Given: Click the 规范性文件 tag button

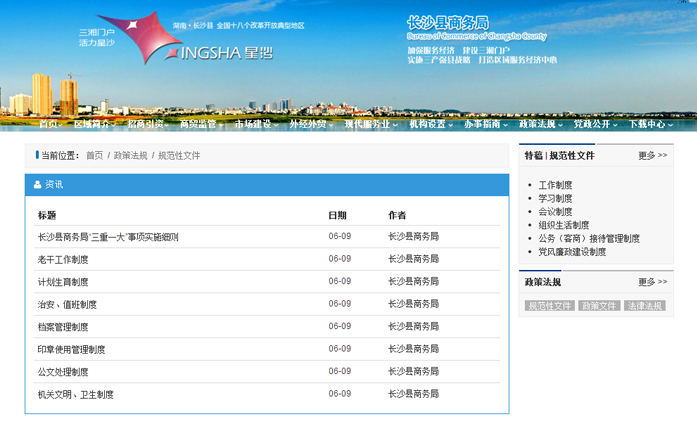Looking at the screenshot, I should coord(549,306).
